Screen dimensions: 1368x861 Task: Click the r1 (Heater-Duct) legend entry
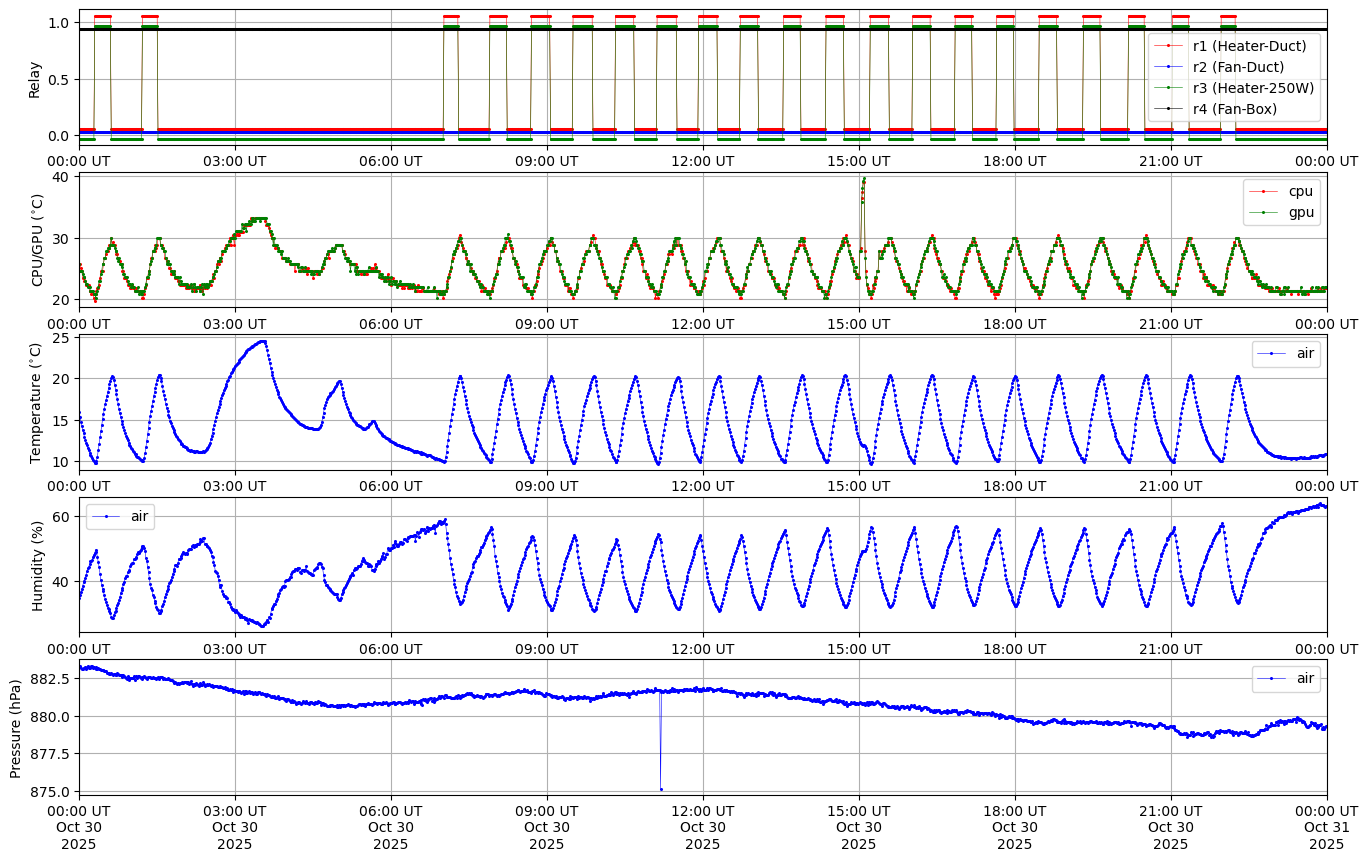pyautogui.click(x=1249, y=46)
